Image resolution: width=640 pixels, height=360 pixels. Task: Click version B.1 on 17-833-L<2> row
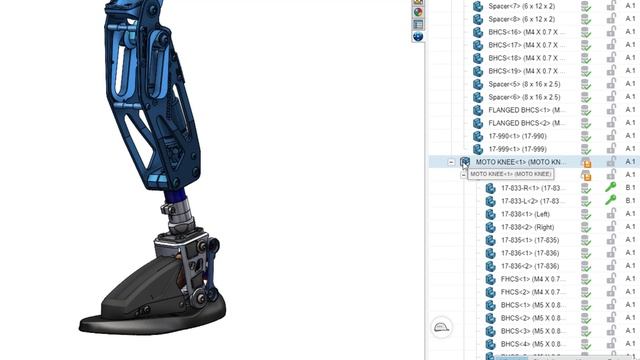[x=630, y=201]
